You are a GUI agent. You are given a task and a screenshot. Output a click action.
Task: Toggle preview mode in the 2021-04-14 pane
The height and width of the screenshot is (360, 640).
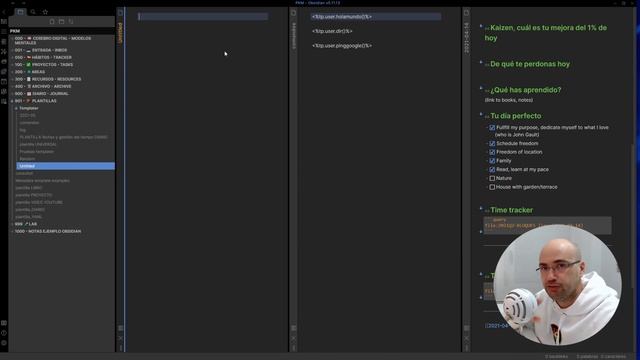click(467, 328)
